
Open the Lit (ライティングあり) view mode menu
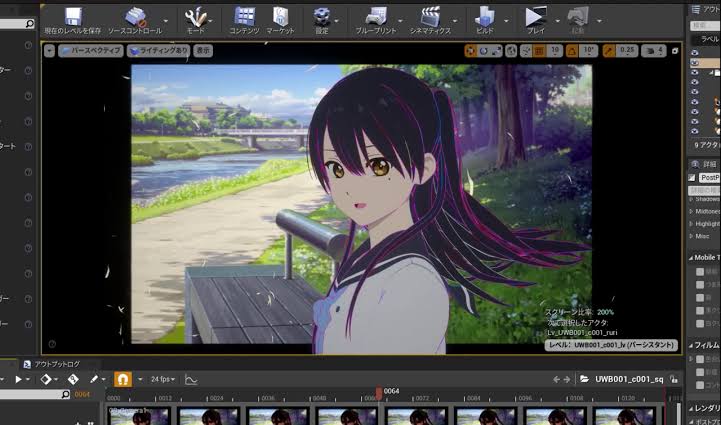click(x=159, y=51)
